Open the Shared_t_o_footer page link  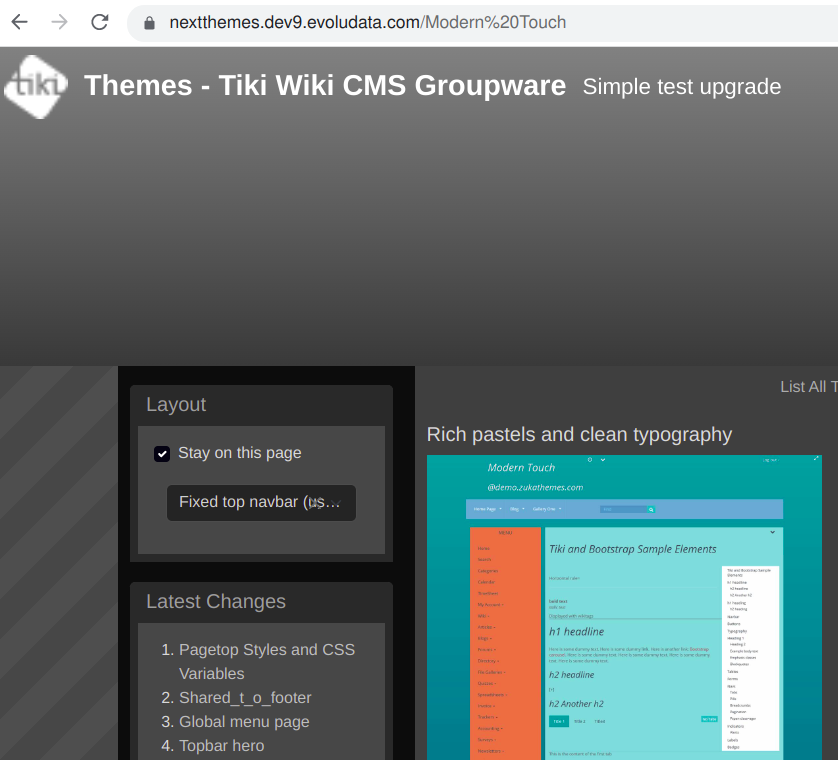[245, 697]
